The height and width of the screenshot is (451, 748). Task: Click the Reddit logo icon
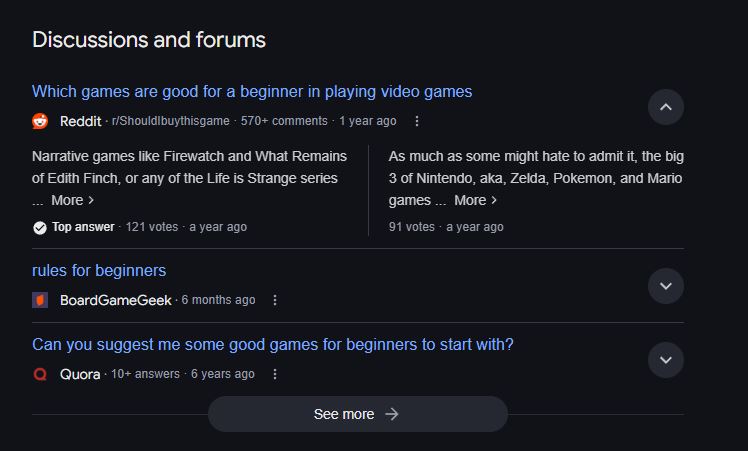tap(40, 121)
